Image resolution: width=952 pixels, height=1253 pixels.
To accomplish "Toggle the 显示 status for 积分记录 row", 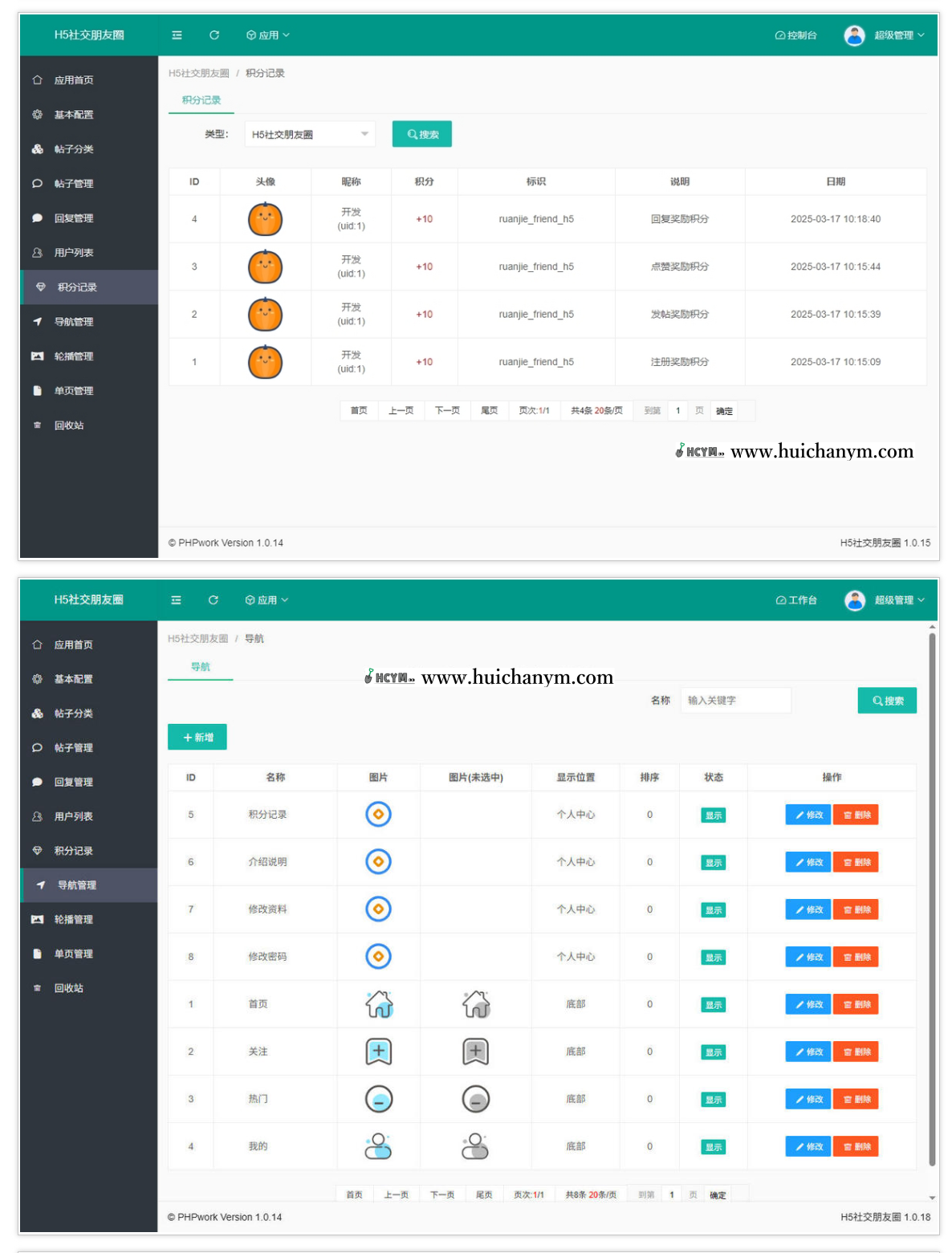I will (x=713, y=816).
